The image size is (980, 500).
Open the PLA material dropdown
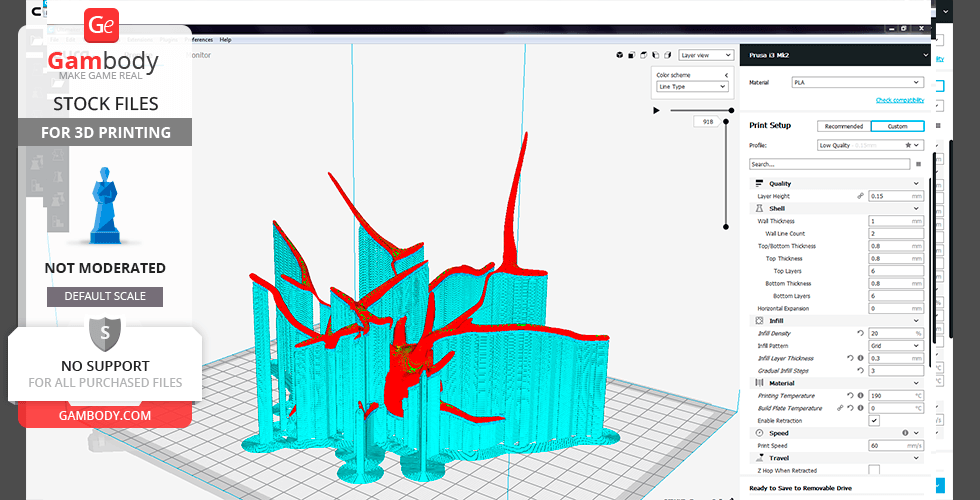pos(857,82)
